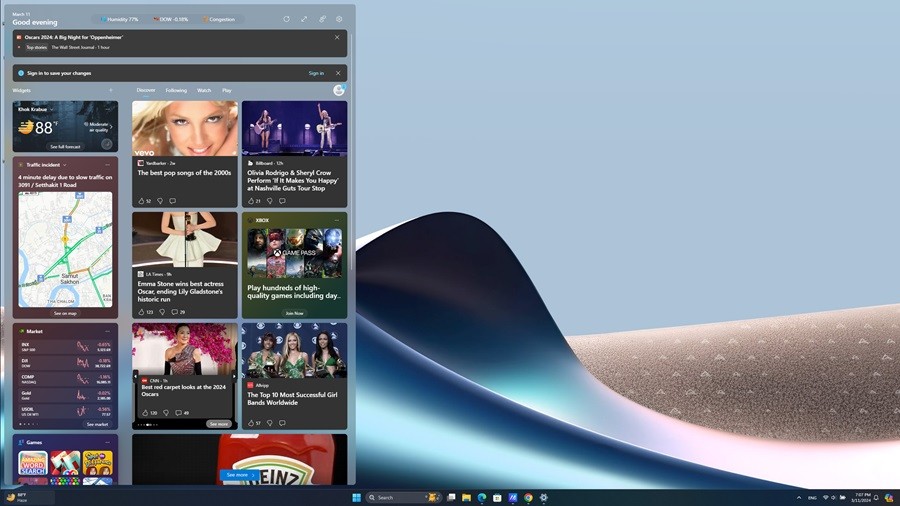Add a widget with plus icon
Image resolution: width=900 pixels, height=506 pixels.
(x=110, y=90)
